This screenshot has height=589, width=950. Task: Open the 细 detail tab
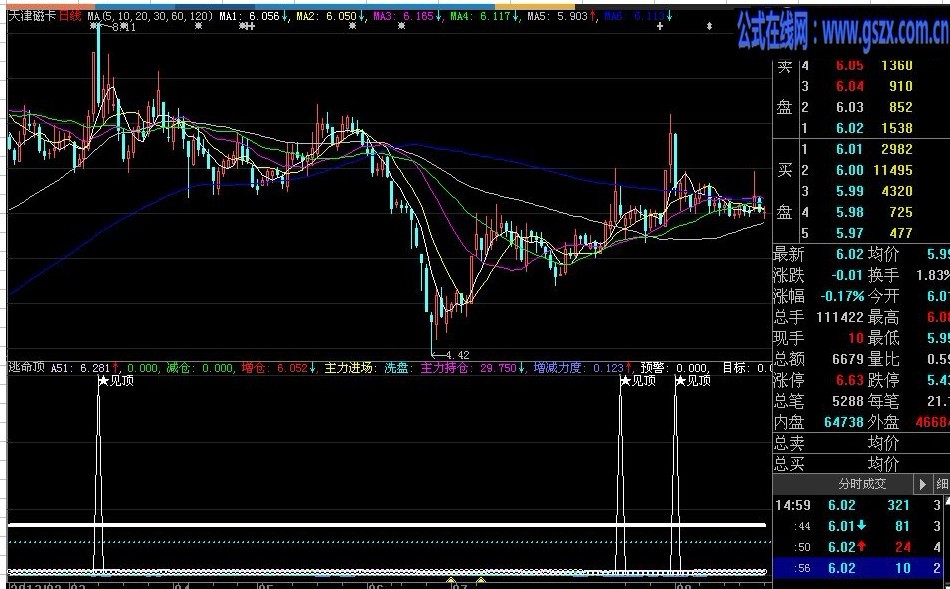point(942,484)
